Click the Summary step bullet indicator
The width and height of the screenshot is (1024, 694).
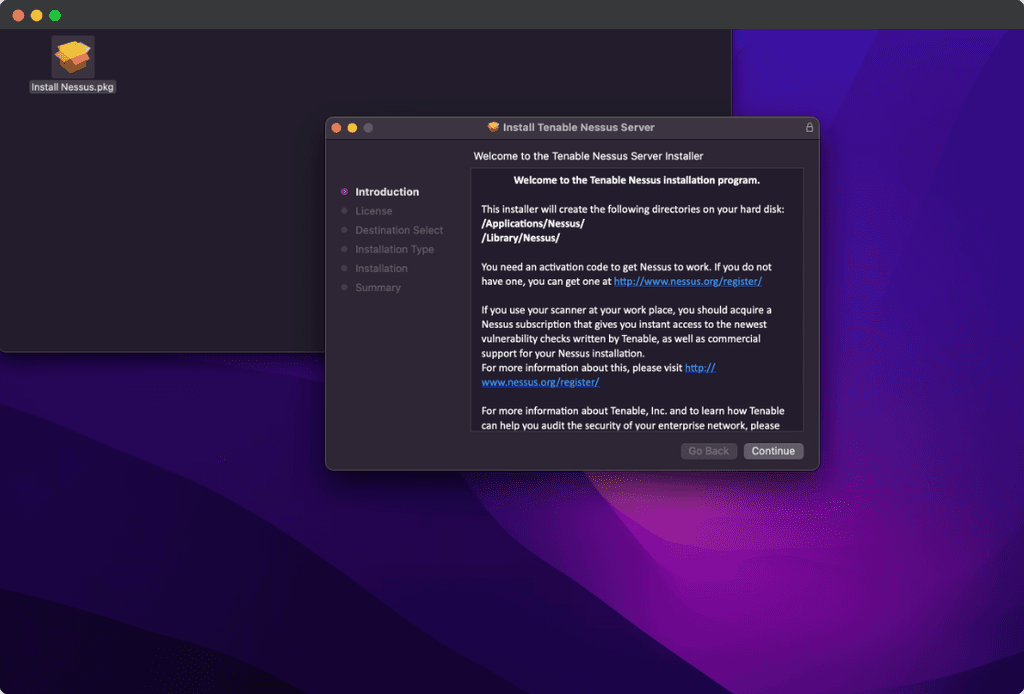point(345,287)
